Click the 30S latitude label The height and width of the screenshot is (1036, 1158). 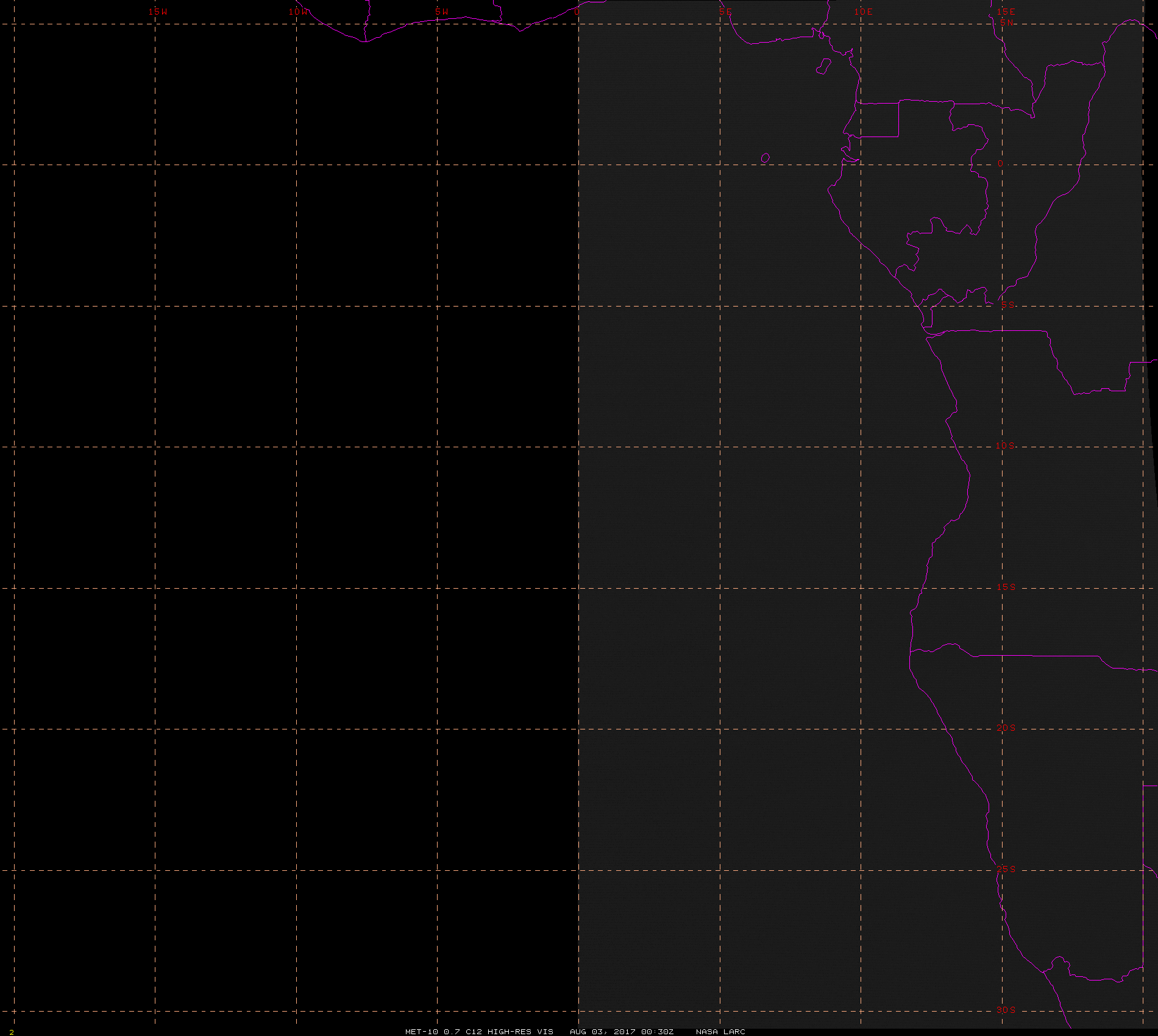coord(1006,1010)
